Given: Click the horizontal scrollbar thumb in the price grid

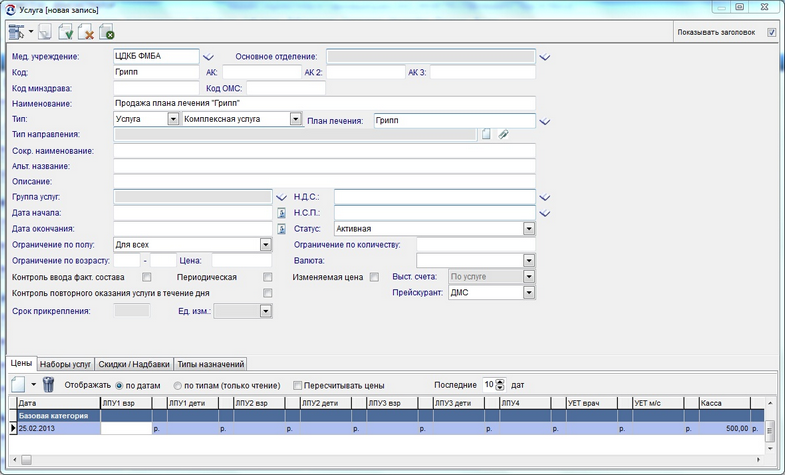Looking at the screenshot, I should (x=26, y=459).
